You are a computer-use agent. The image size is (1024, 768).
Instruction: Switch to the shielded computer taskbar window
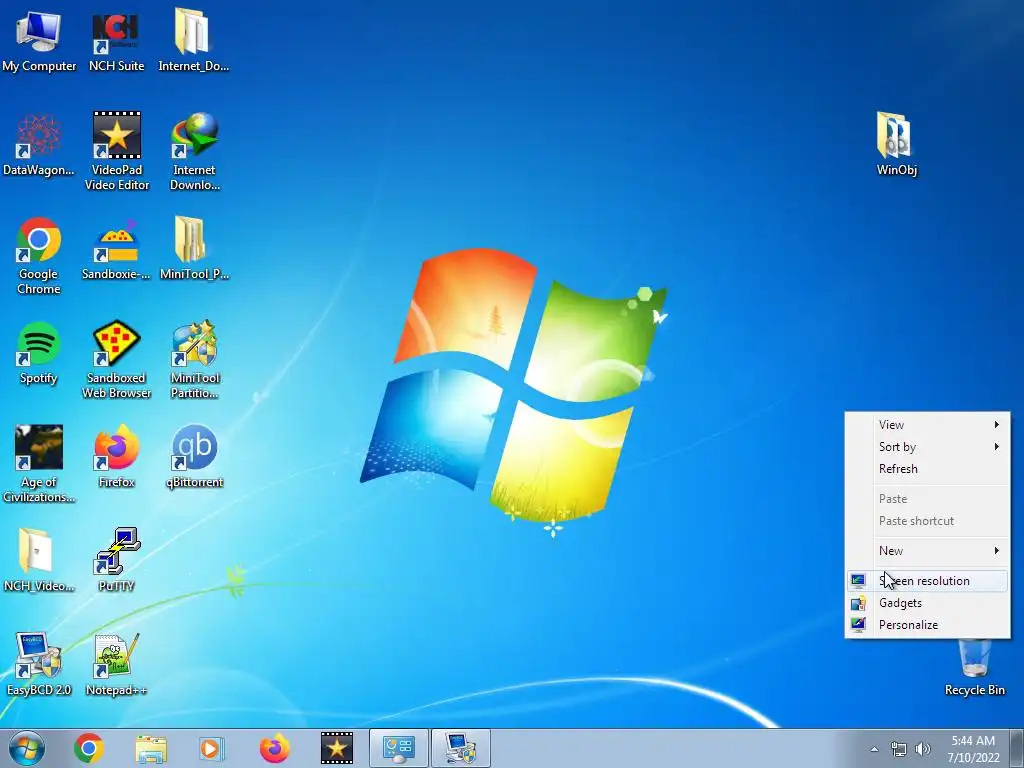pos(461,748)
